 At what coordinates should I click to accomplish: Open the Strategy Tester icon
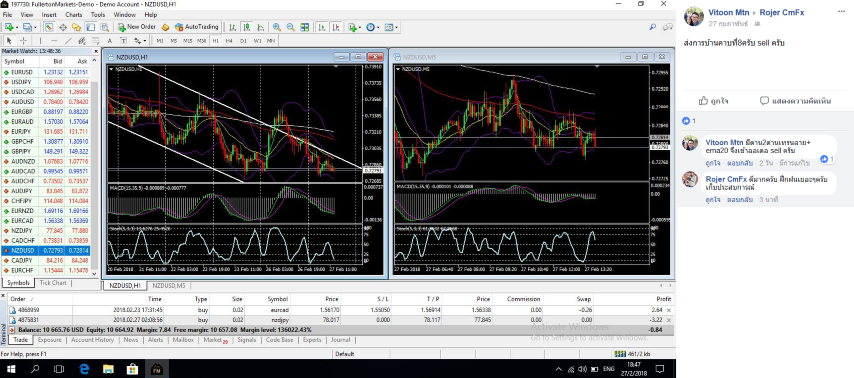105,27
